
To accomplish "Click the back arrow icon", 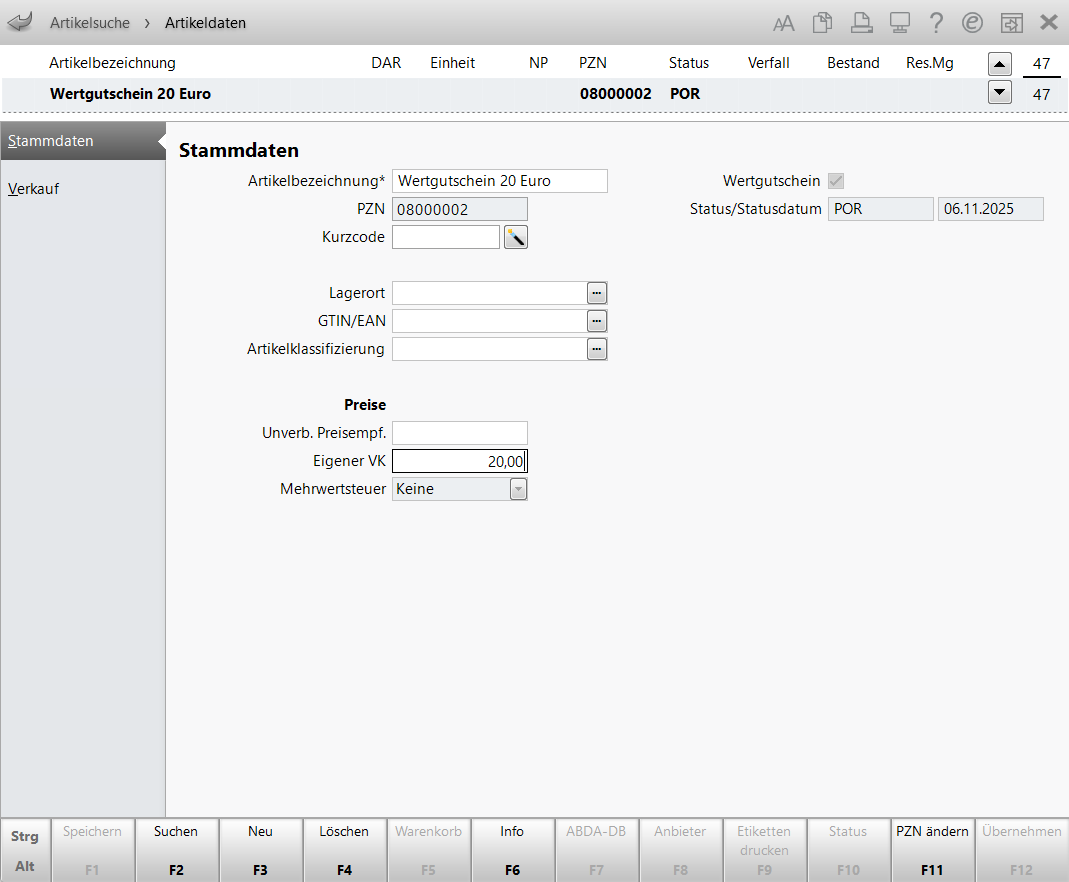I will click(x=20, y=22).
